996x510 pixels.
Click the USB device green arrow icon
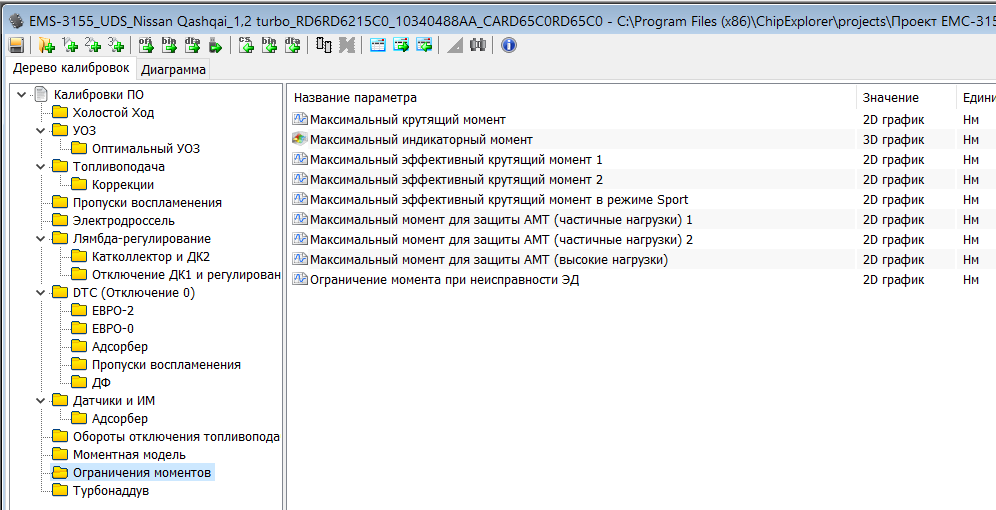coord(215,45)
